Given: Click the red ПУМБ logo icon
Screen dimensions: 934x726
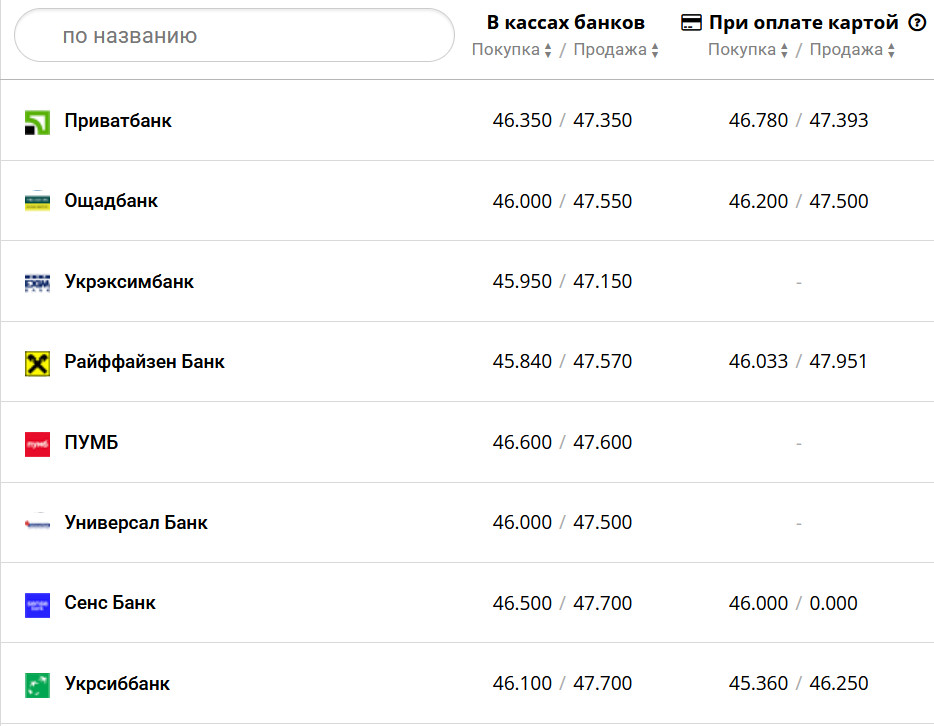Looking at the screenshot, I should point(37,444).
